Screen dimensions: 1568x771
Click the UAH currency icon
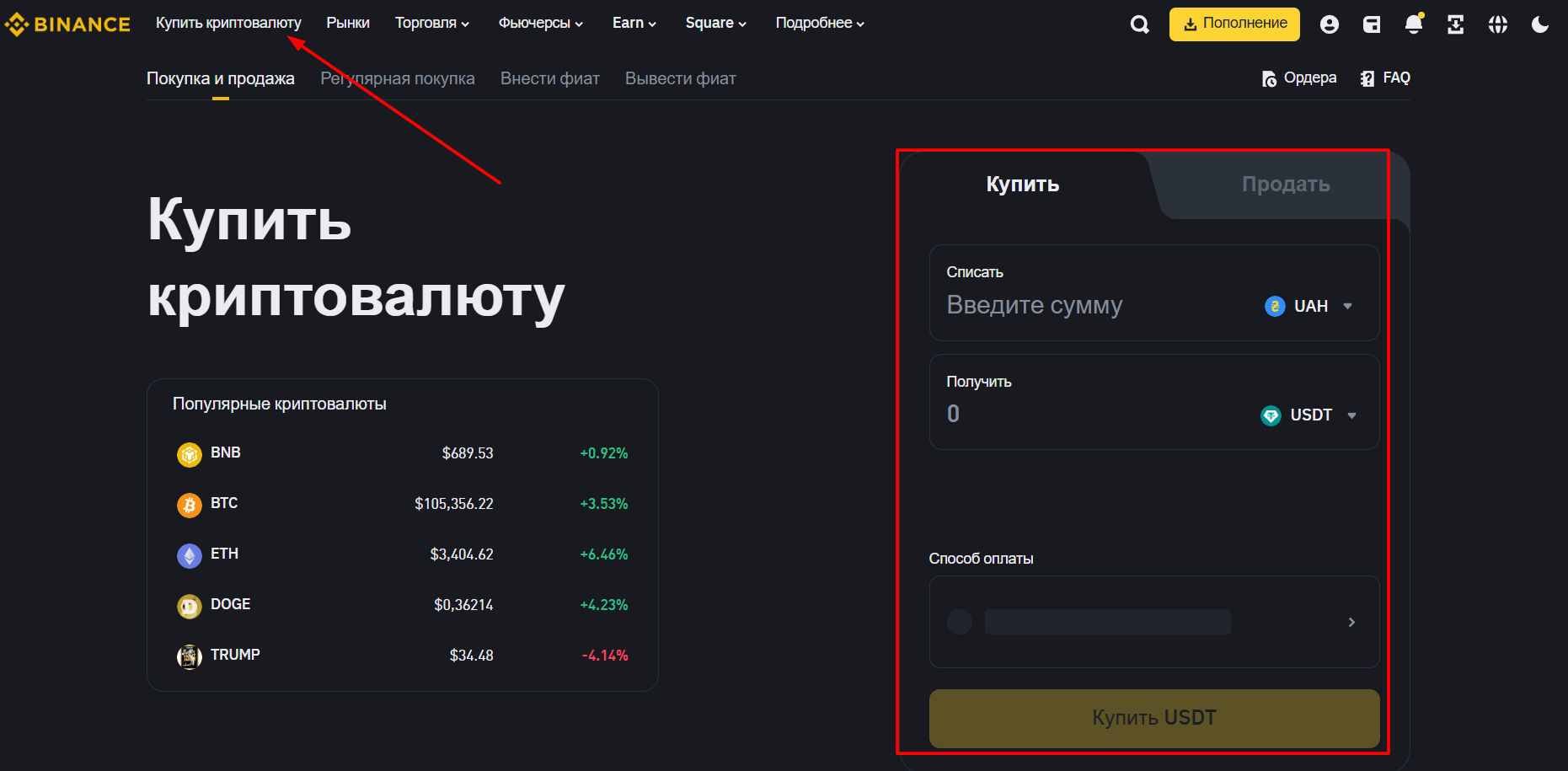[x=1275, y=306]
